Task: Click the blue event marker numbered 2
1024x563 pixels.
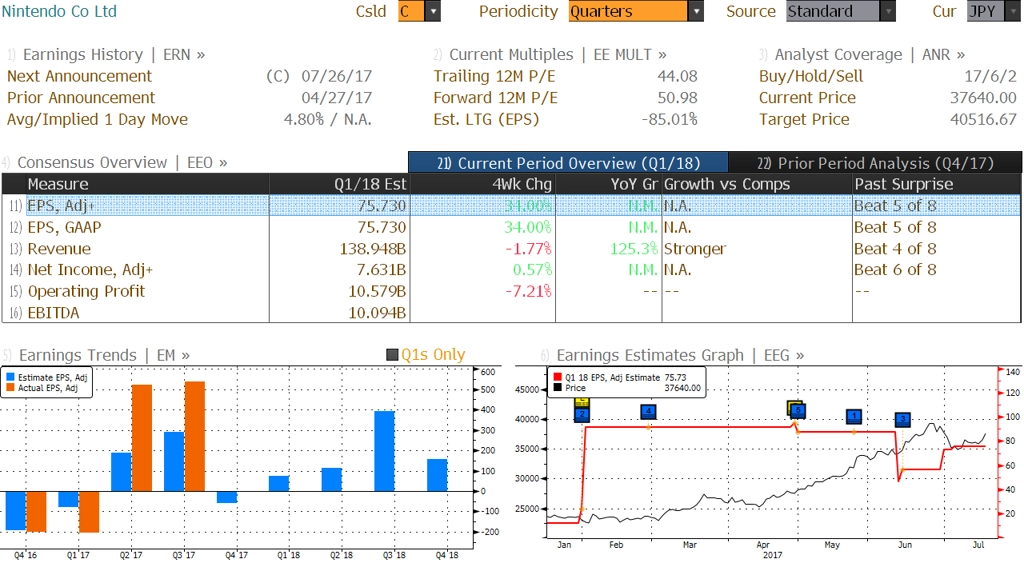Action: (582, 414)
